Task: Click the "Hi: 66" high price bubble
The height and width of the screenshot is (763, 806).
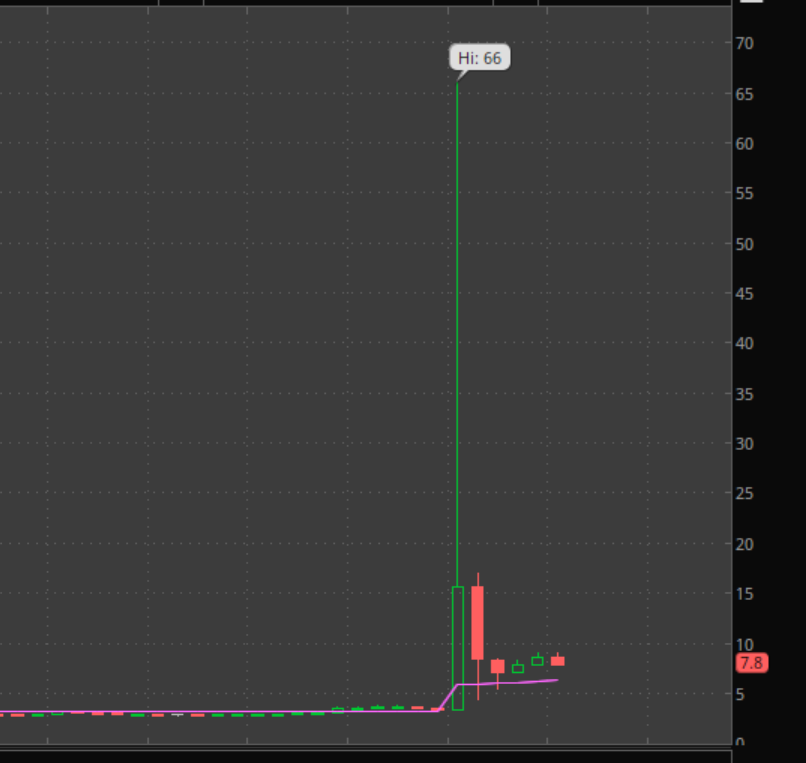Action: click(480, 58)
